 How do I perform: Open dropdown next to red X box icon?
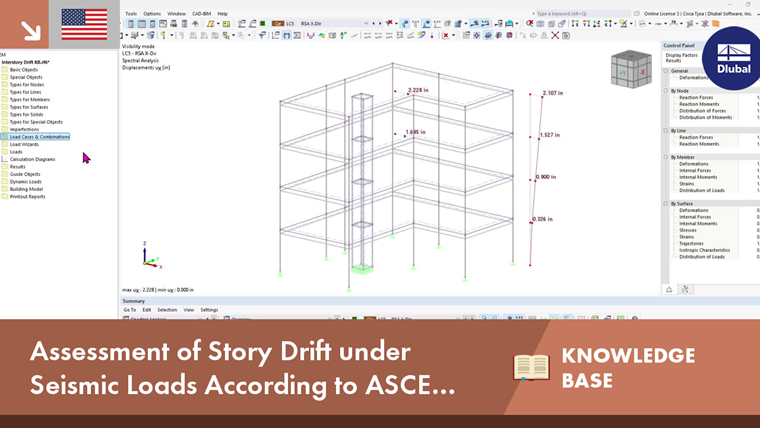pos(453,35)
